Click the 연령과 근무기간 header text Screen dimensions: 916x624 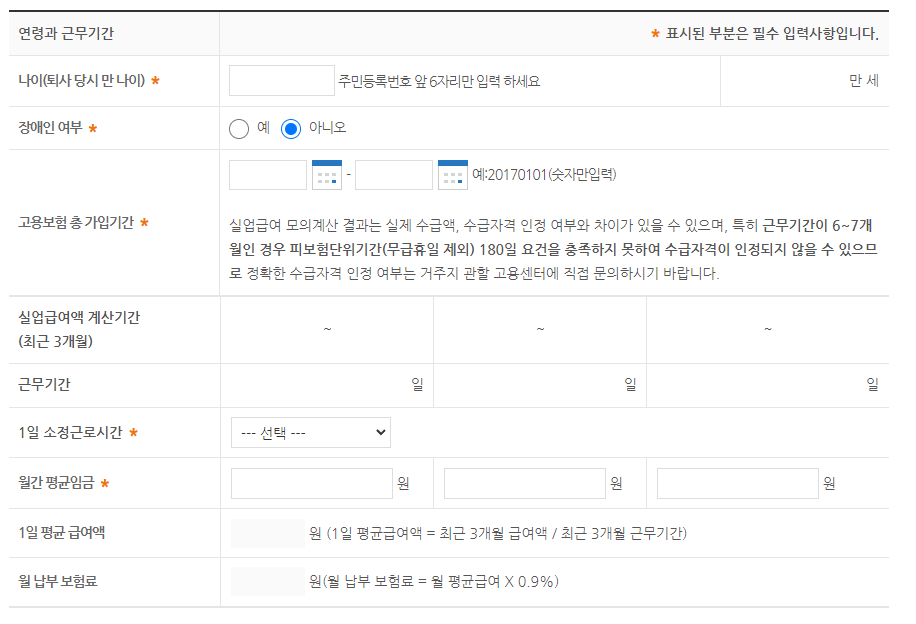click(x=66, y=33)
